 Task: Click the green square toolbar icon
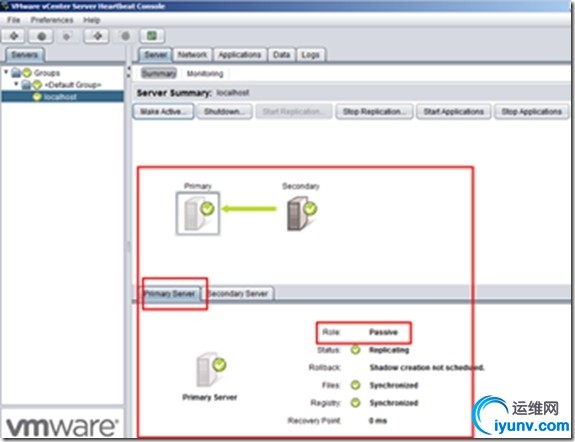pos(152,36)
